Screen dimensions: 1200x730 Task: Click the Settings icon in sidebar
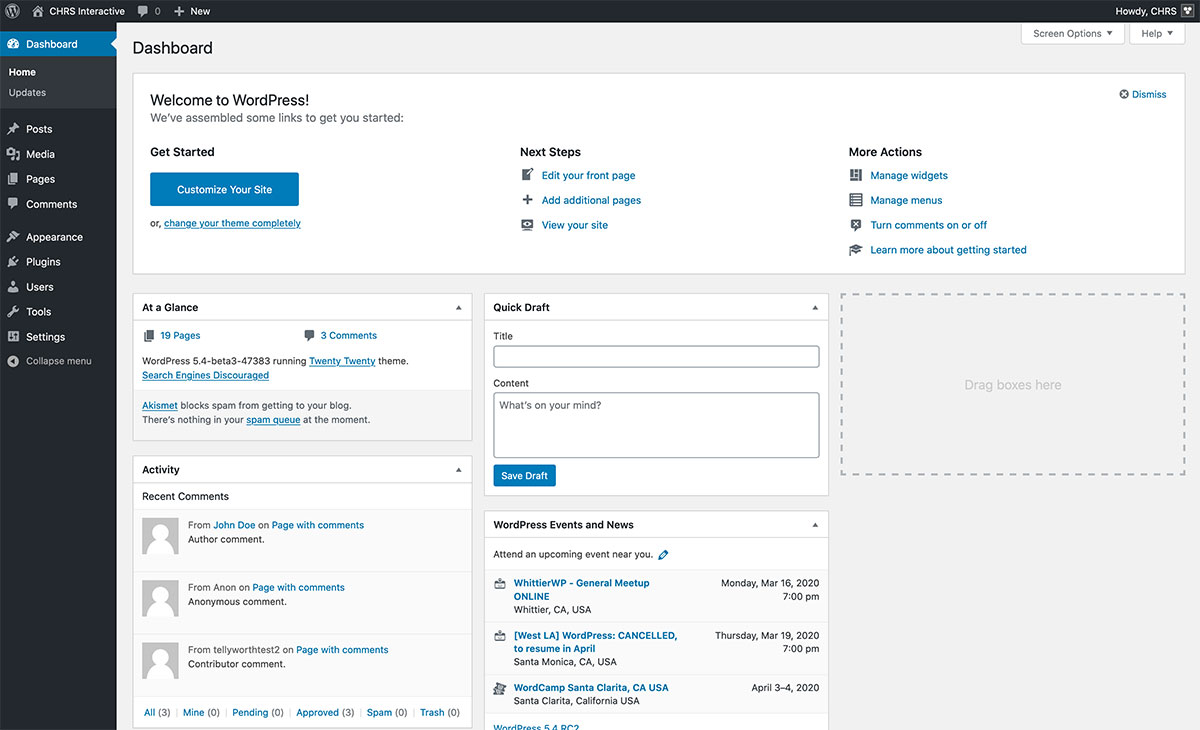[x=13, y=337]
